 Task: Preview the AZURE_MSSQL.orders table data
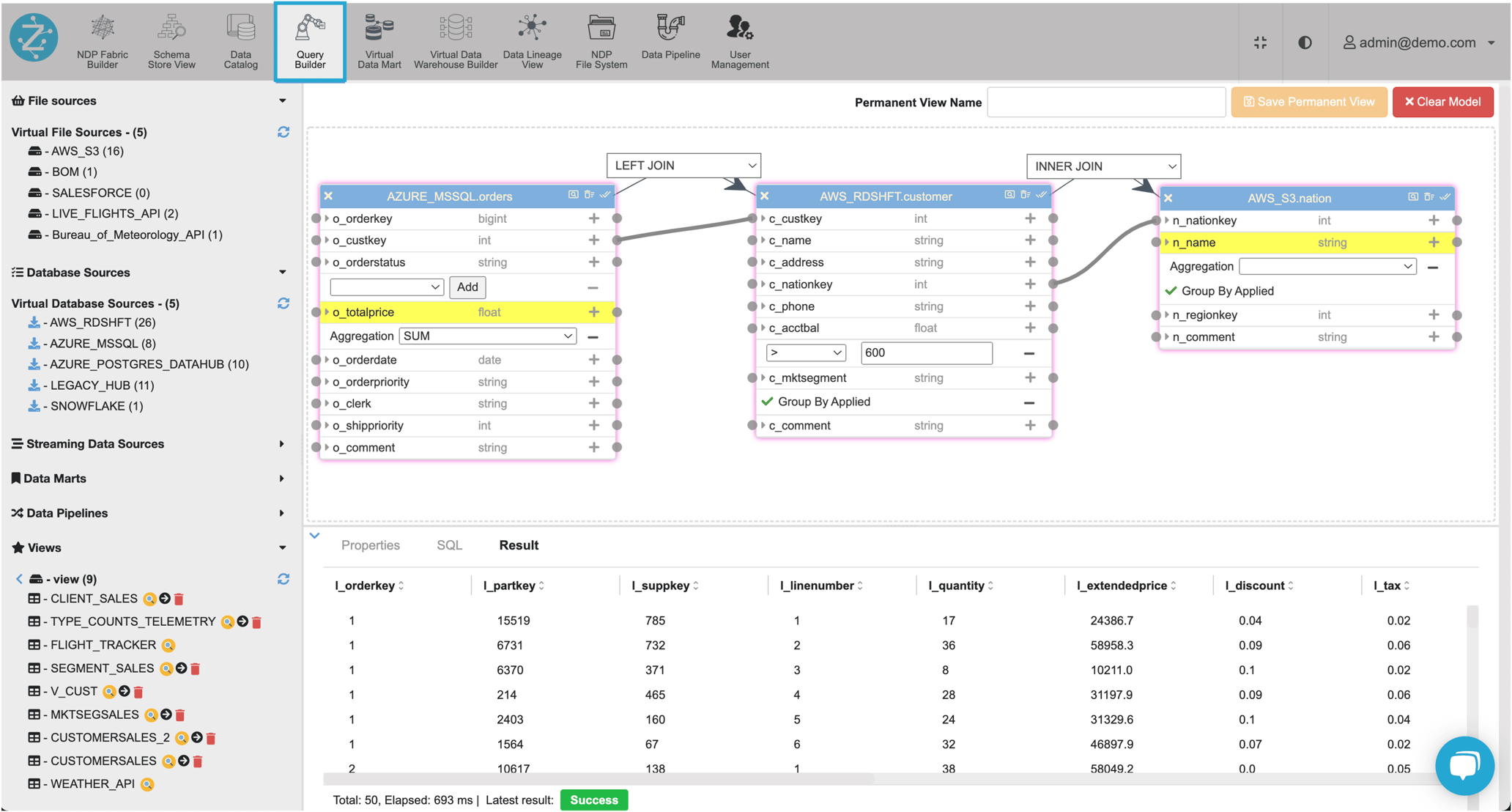click(574, 196)
